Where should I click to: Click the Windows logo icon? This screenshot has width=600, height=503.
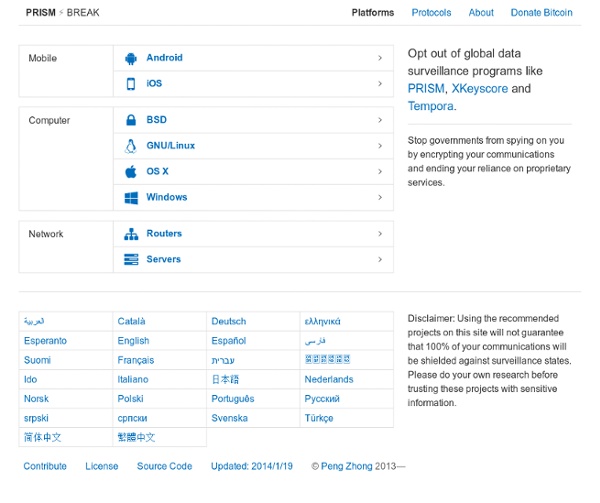point(131,198)
